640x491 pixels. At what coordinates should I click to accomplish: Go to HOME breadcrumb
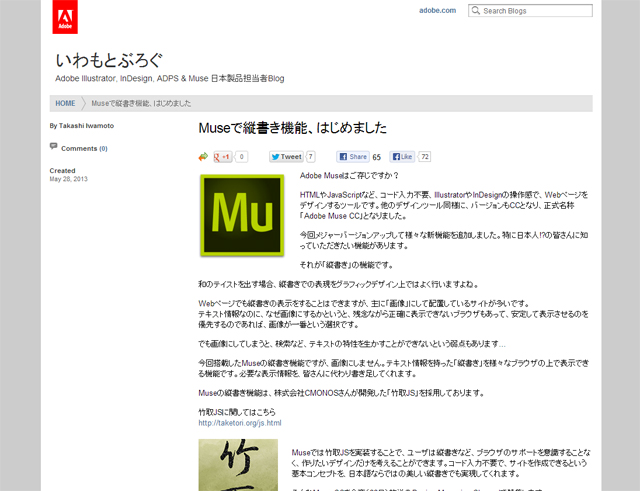point(65,103)
